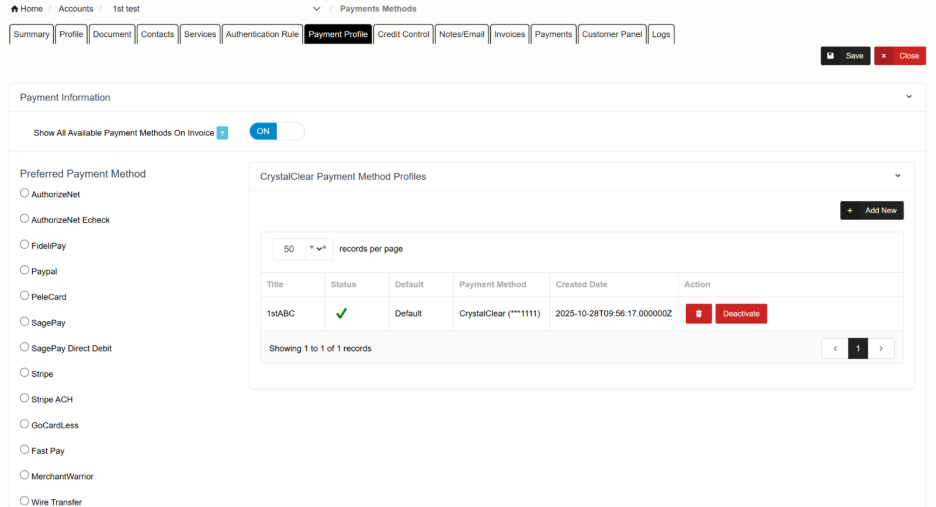Select the AuthorizeNet radio button

pyautogui.click(x=25, y=194)
